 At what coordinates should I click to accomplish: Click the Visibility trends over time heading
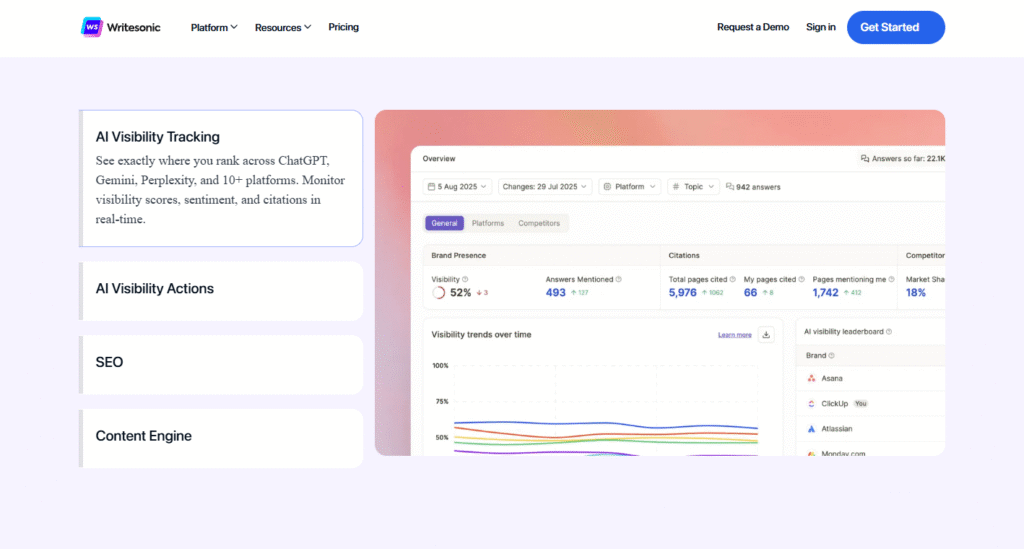[x=481, y=334]
